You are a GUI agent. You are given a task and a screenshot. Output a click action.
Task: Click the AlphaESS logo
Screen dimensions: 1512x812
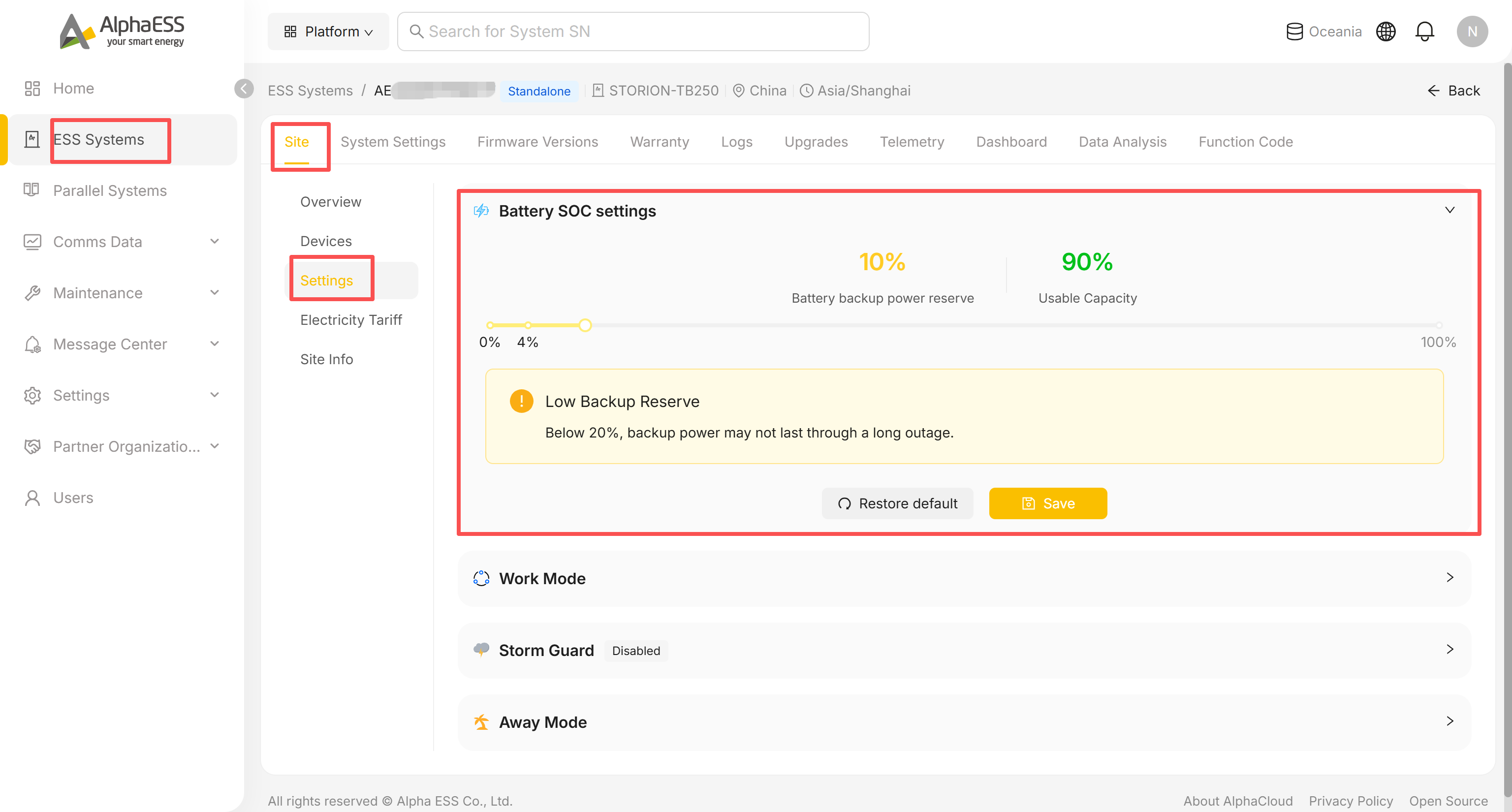[x=122, y=31]
